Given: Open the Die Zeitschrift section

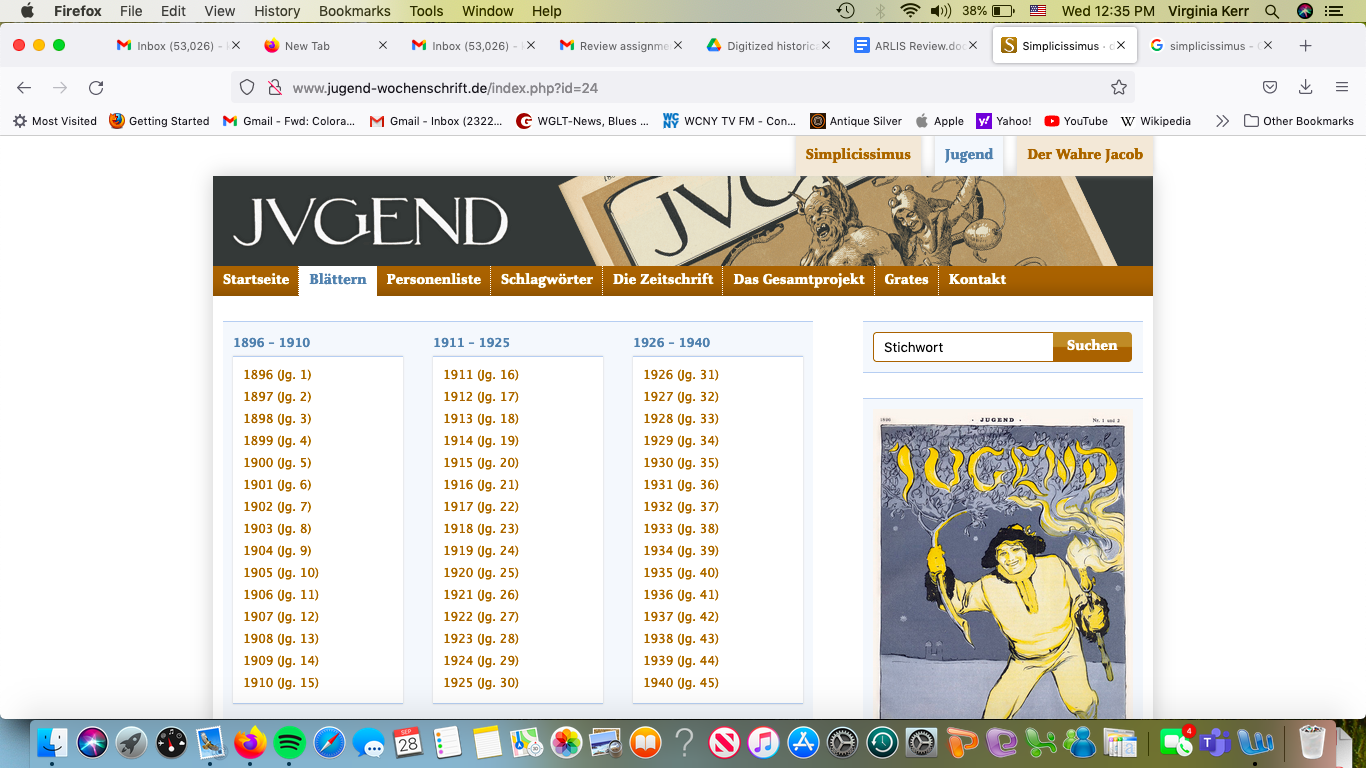Looking at the screenshot, I should [x=663, y=280].
